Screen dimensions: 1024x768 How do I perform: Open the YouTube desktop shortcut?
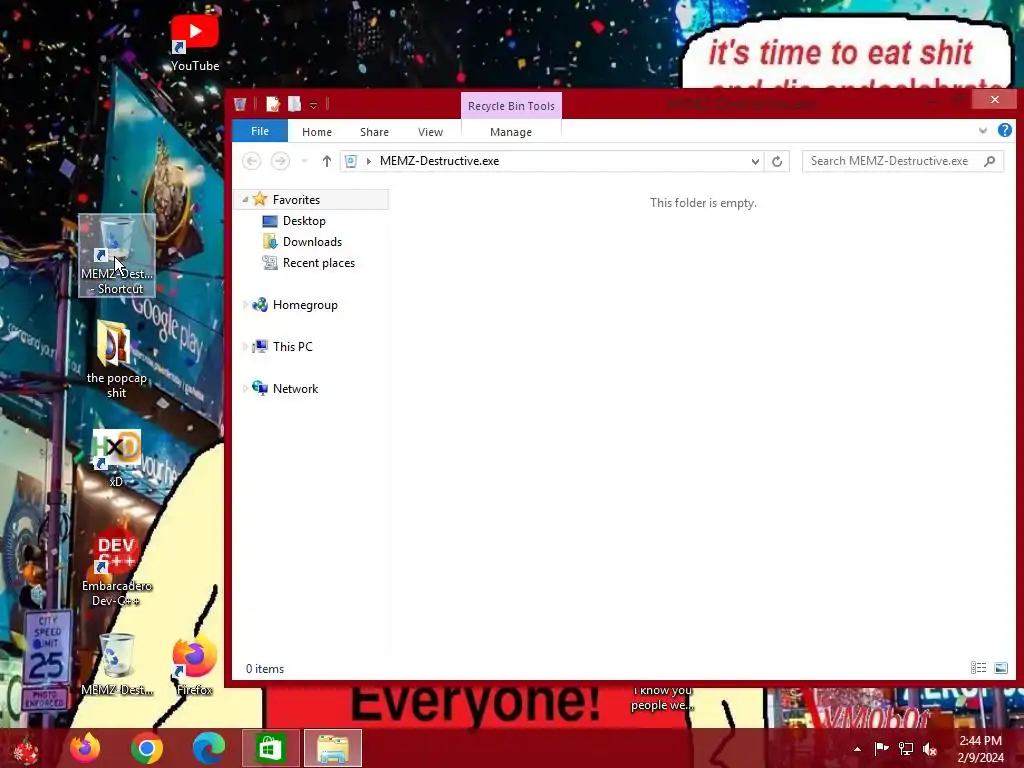pos(195,42)
